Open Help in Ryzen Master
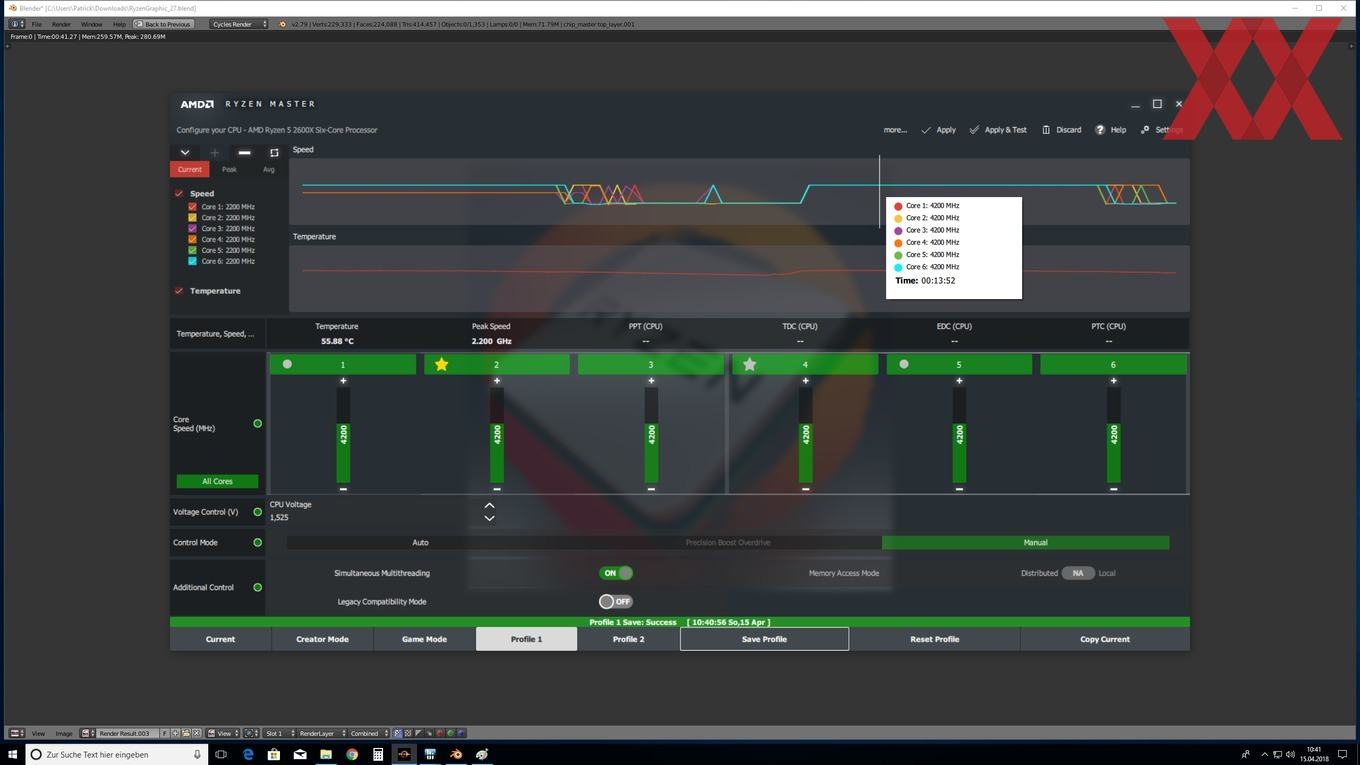 coord(1110,130)
